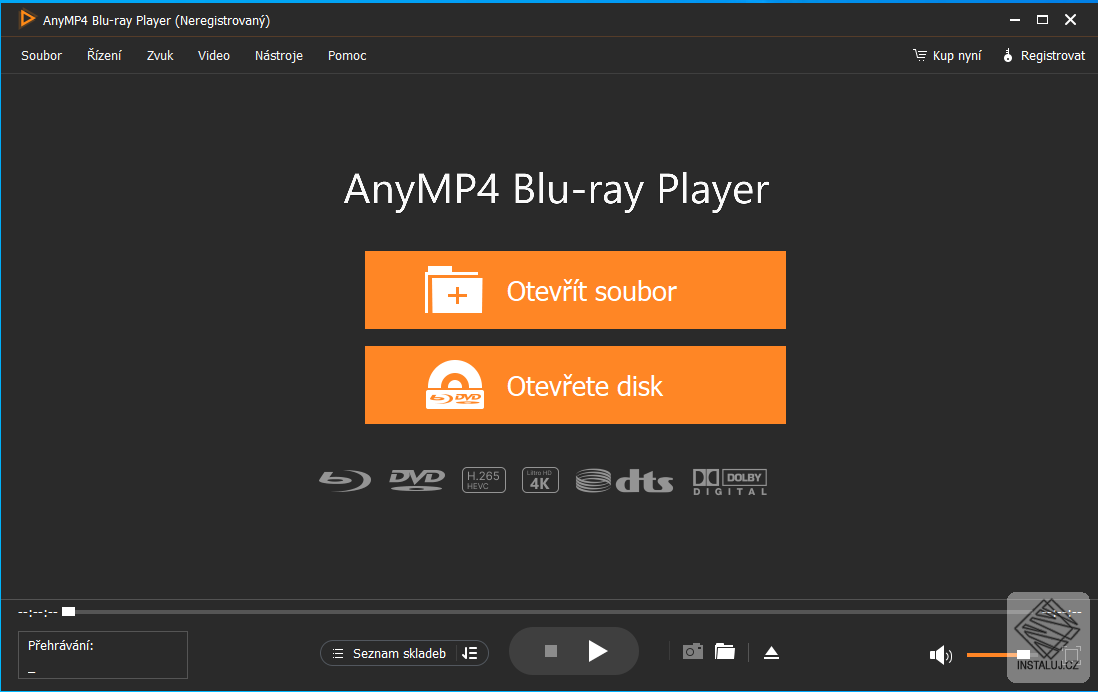This screenshot has height=692, width=1098.
Task: Click the Registrovat link
Action: point(1052,55)
